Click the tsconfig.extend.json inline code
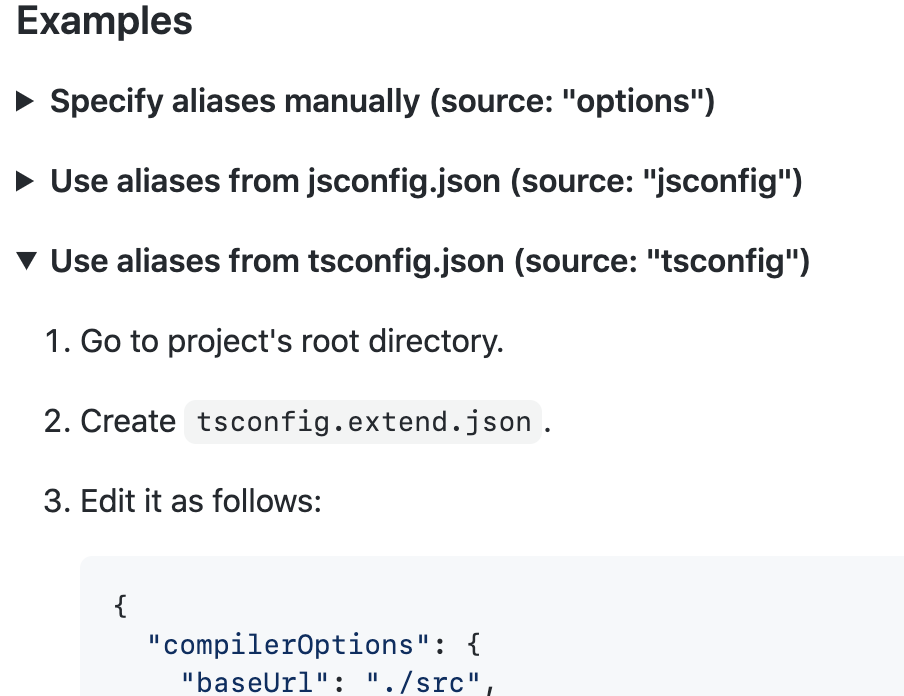 click(363, 422)
